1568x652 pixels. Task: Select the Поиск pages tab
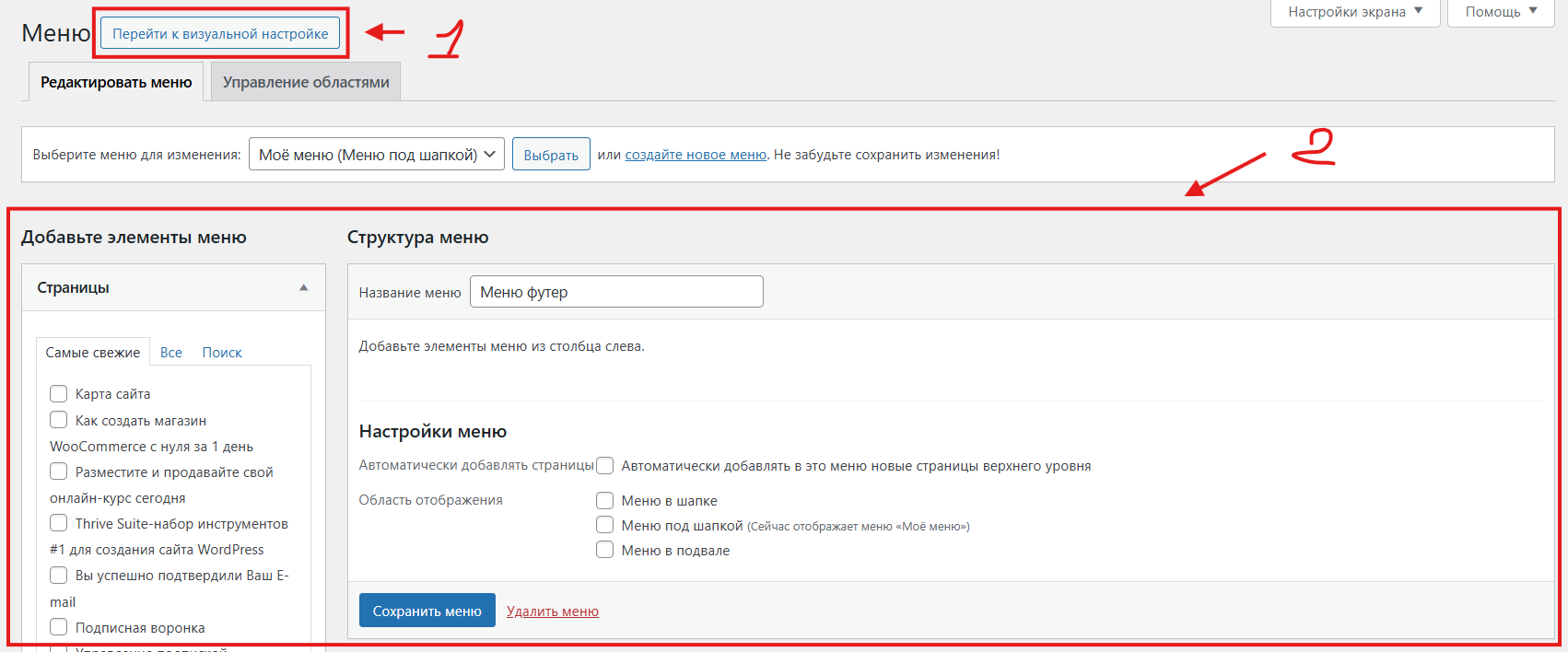[x=222, y=353]
